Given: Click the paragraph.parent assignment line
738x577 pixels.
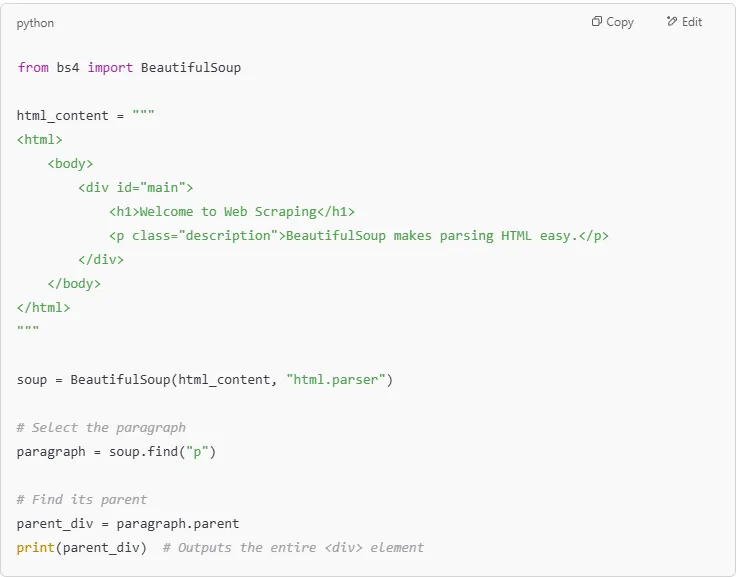Looking at the screenshot, I should 128,524.
